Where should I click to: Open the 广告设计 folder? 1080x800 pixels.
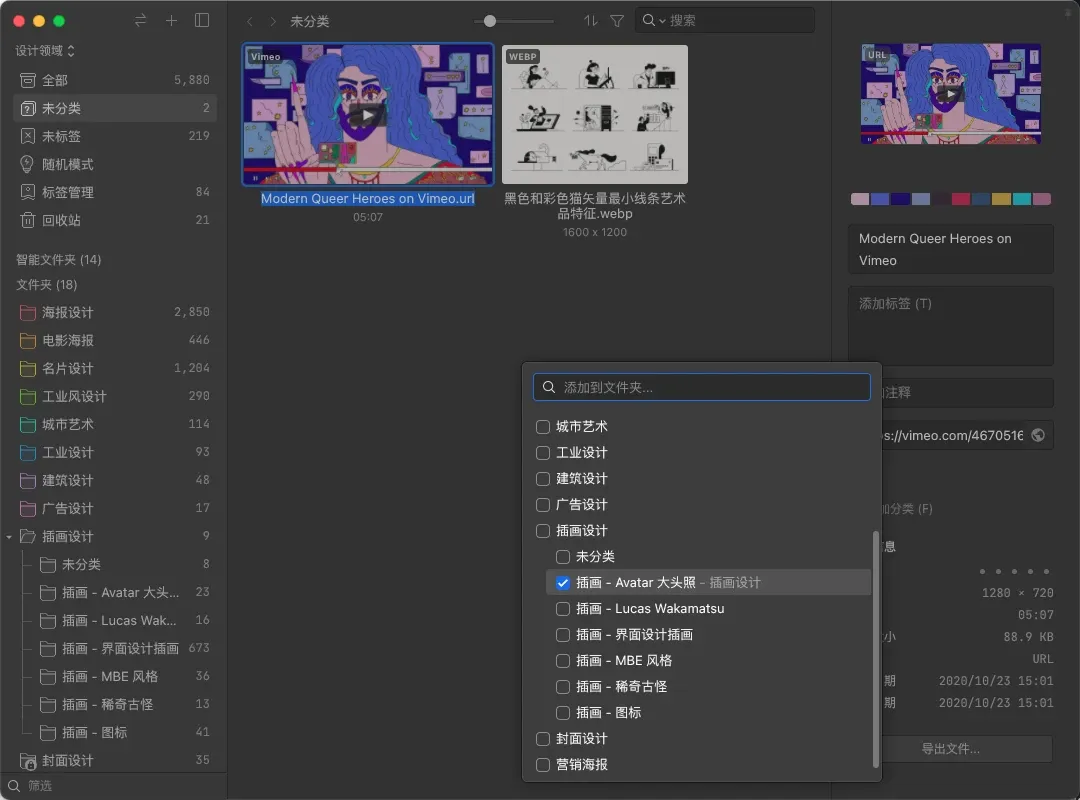pos(115,509)
